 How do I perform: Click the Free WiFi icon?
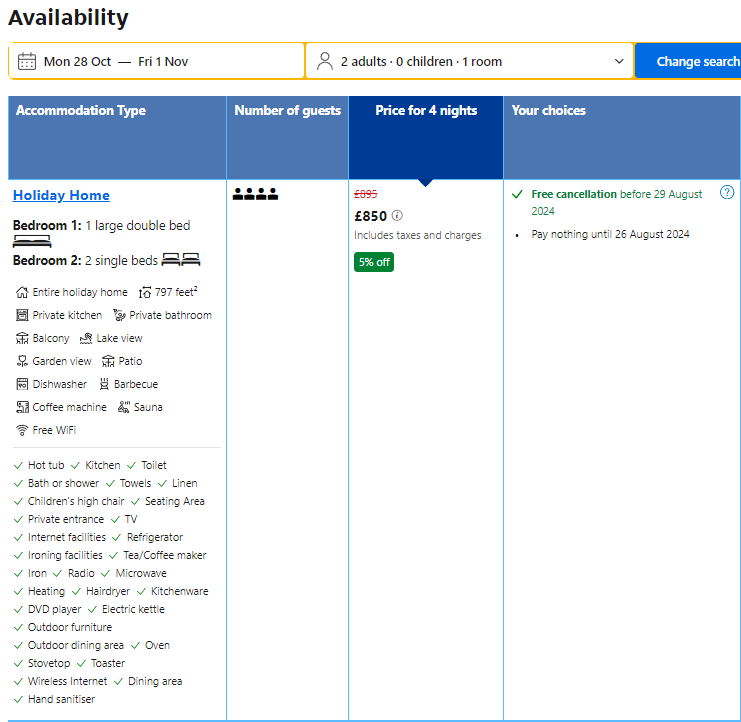[22, 430]
